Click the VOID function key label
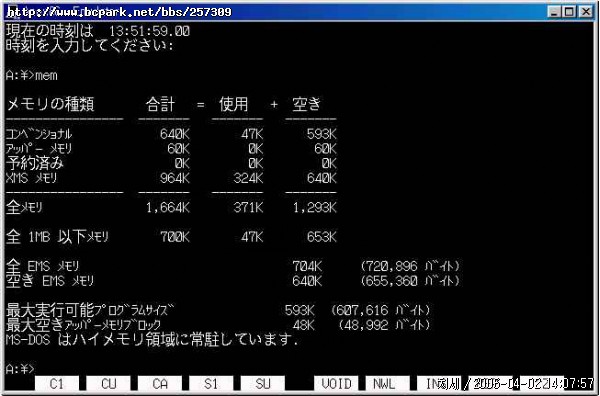This screenshot has width=600, height=396. tap(336, 383)
